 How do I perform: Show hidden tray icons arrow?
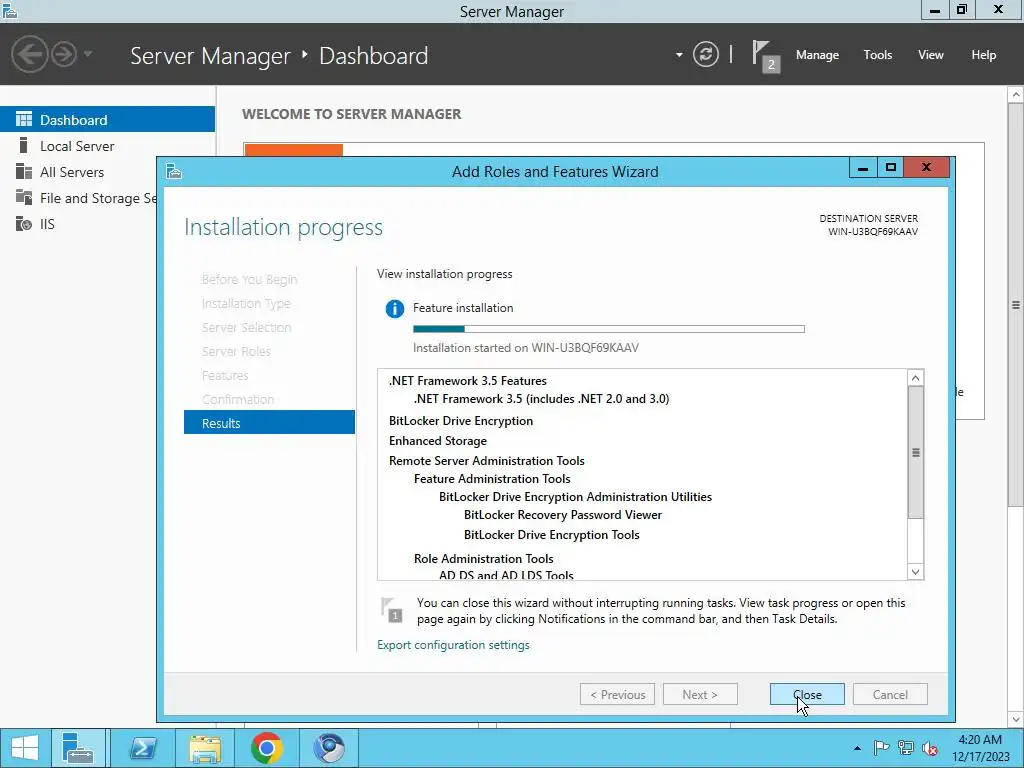click(x=857, y=748)
